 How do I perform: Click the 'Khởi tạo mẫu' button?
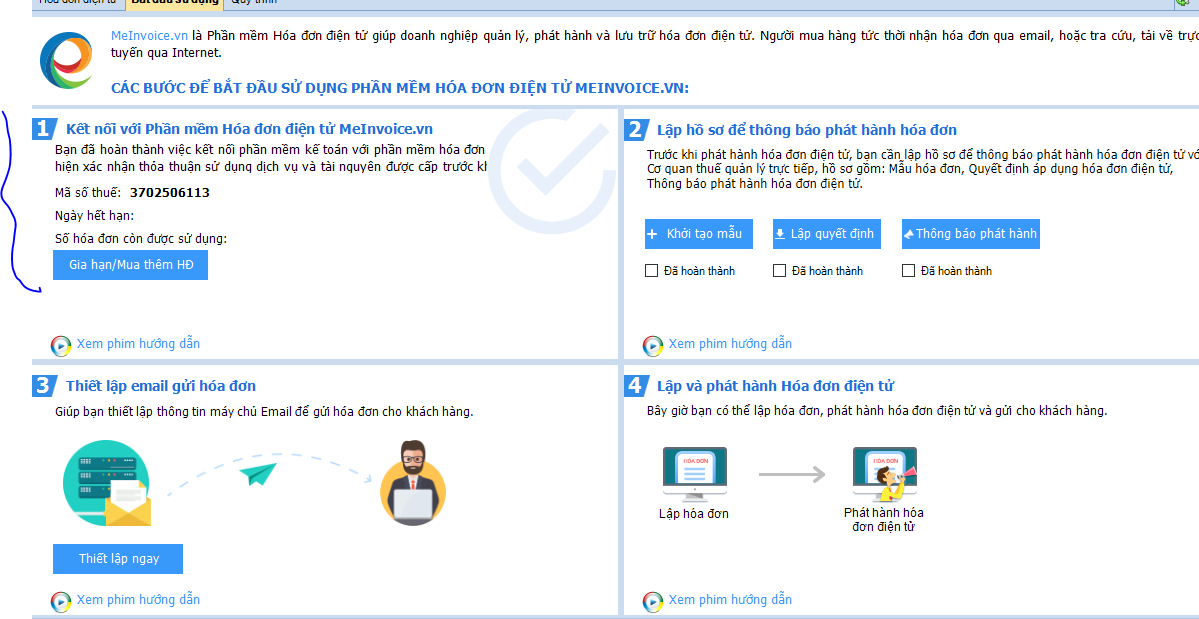click(699, 234)
